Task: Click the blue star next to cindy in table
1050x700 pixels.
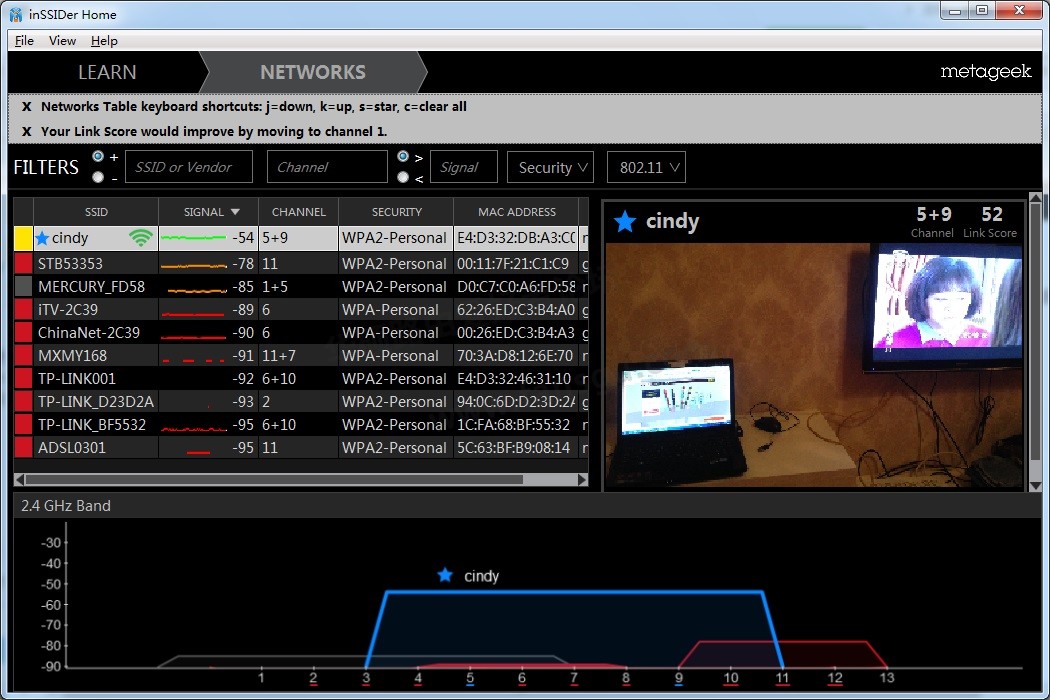Action: click(x=42, y=238)
